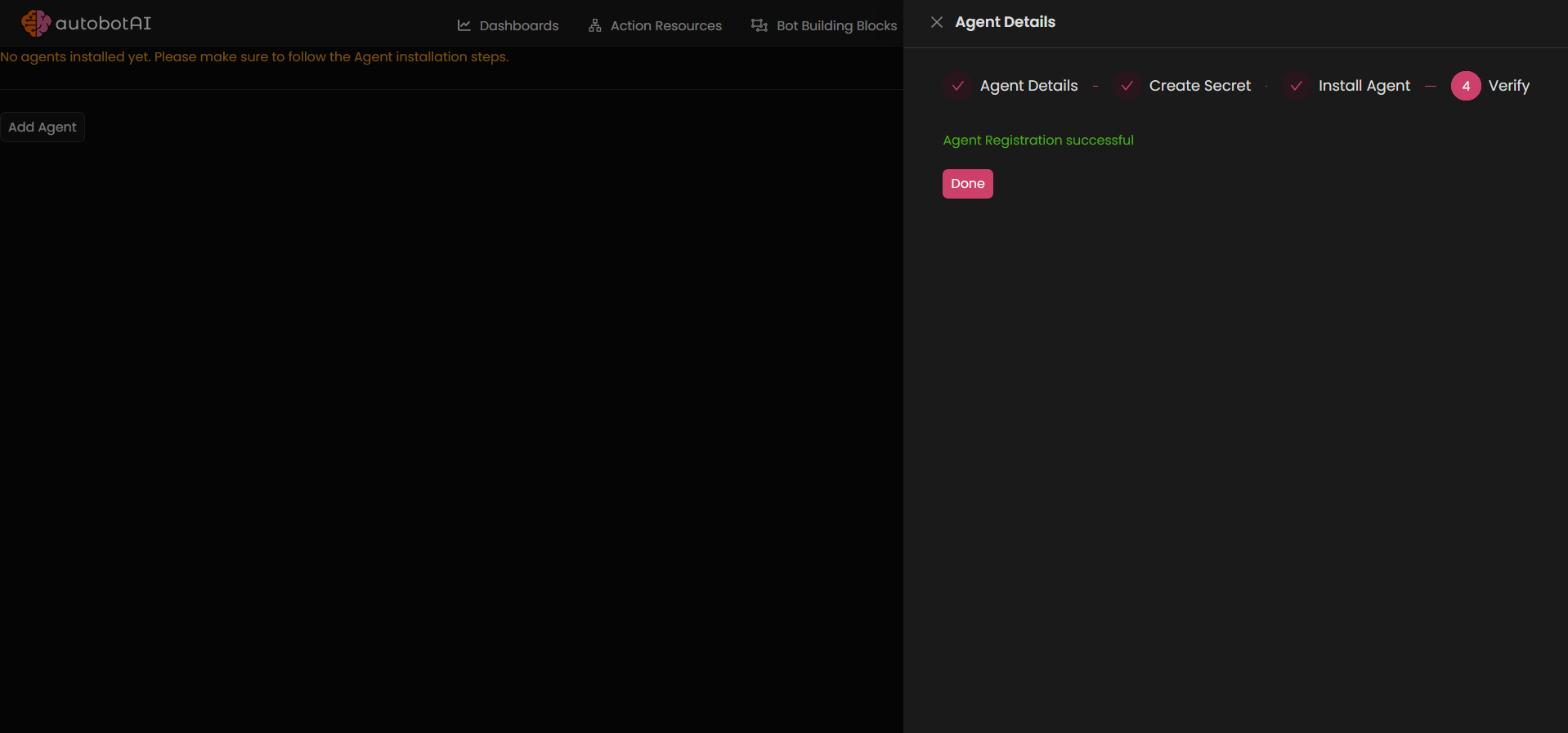Click the Dashboards chart icon
This screenshot has height=733, width=1568.
tap(464, 25)
